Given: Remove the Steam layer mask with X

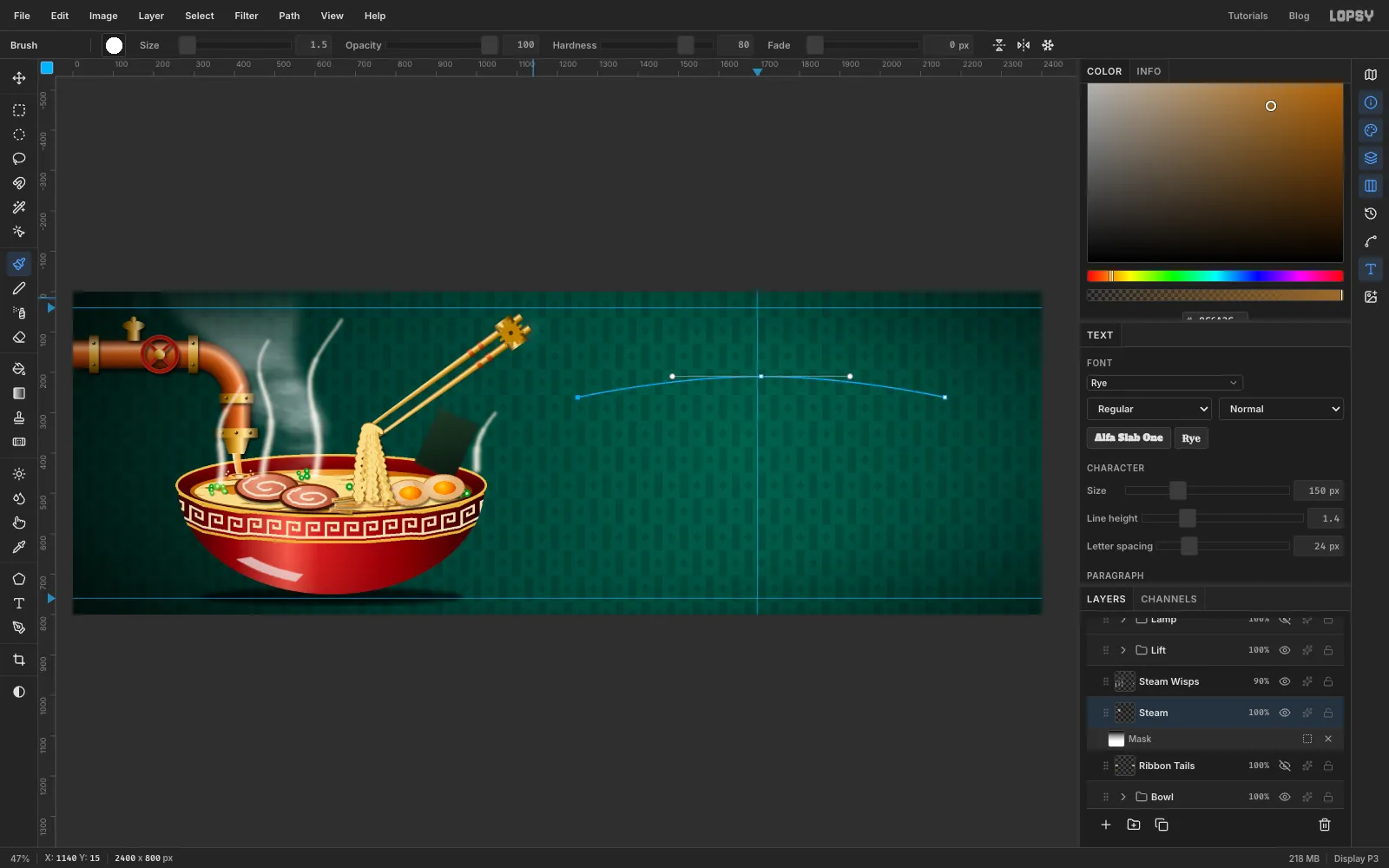Looking at the screenshot, I should coord(1328,739).
